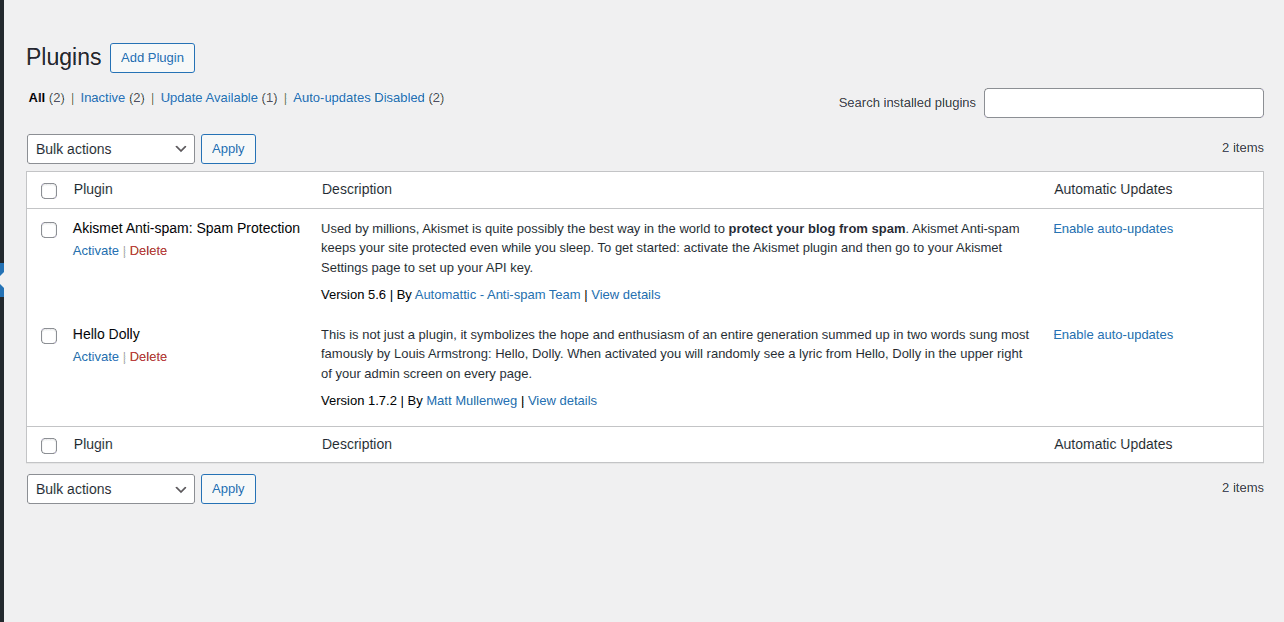
Task: Click Version 1.7.2 text
Action: (359, 401)
